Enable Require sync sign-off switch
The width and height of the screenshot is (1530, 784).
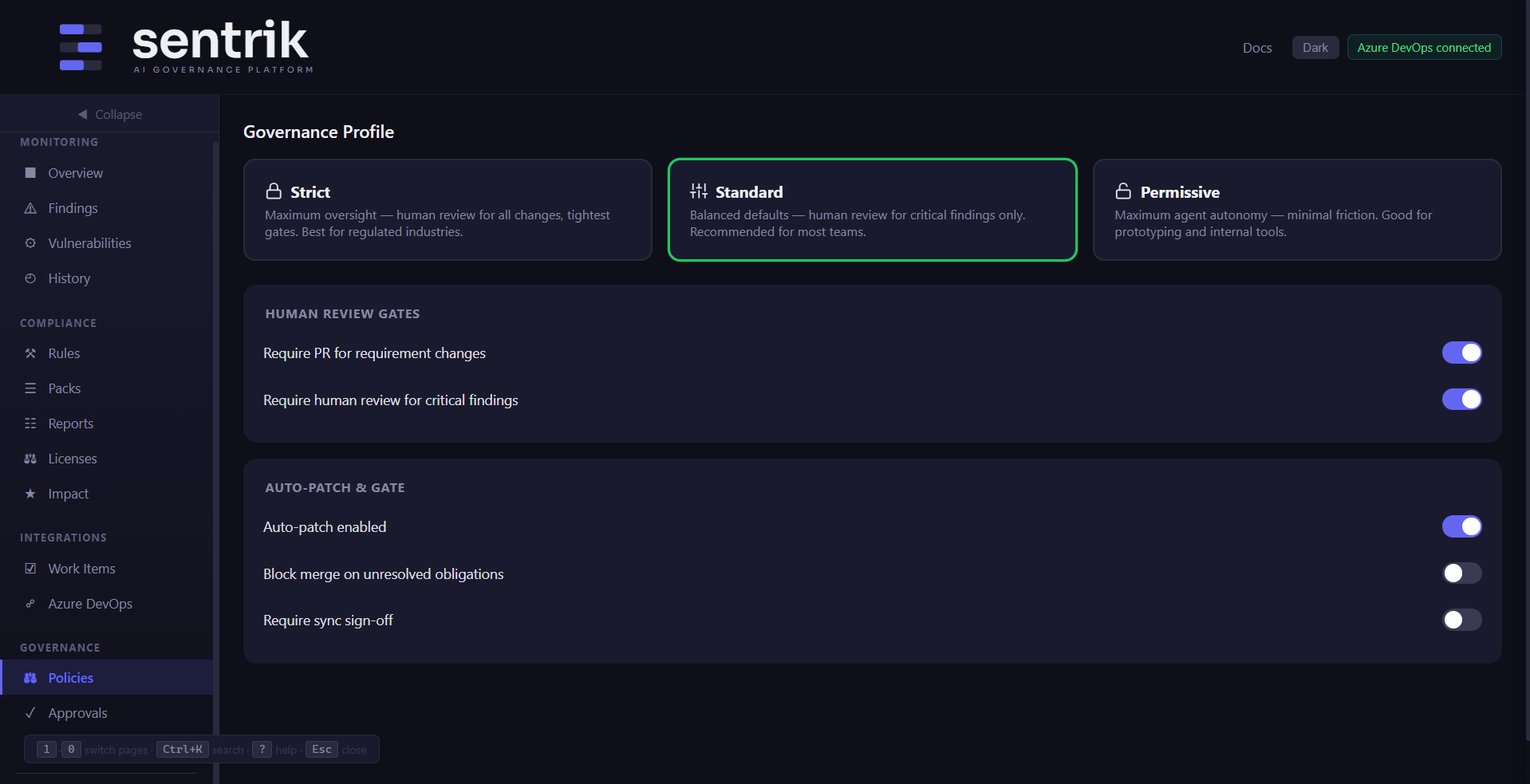[1461, 620]
